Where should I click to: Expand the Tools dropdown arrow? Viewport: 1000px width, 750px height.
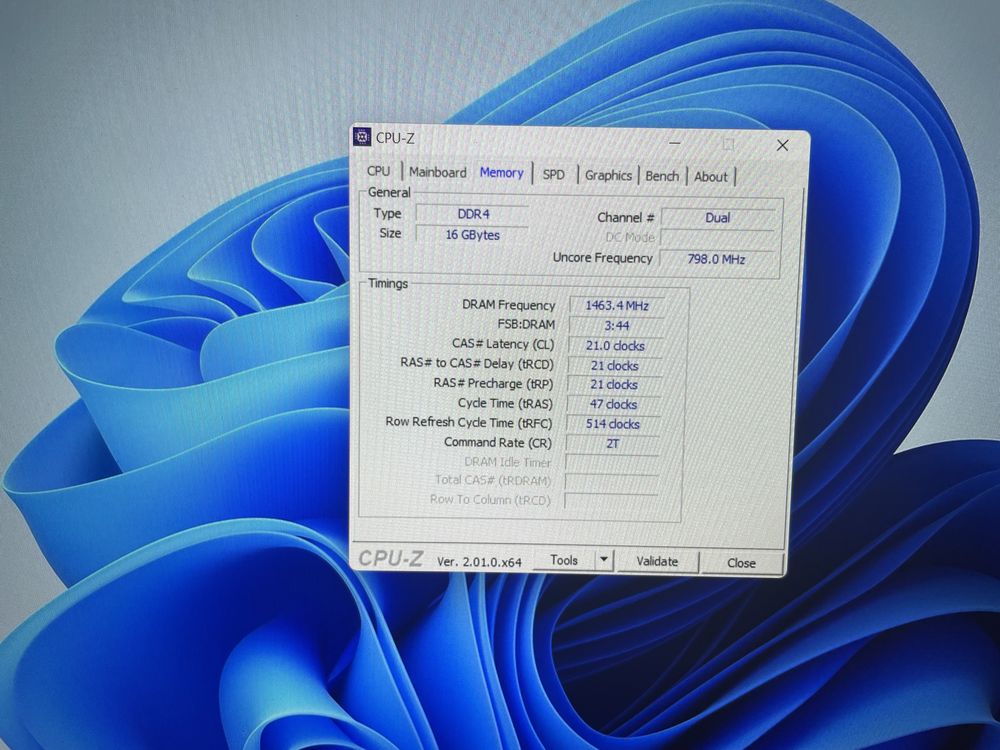pyautogui.click(x=603, y=561)
